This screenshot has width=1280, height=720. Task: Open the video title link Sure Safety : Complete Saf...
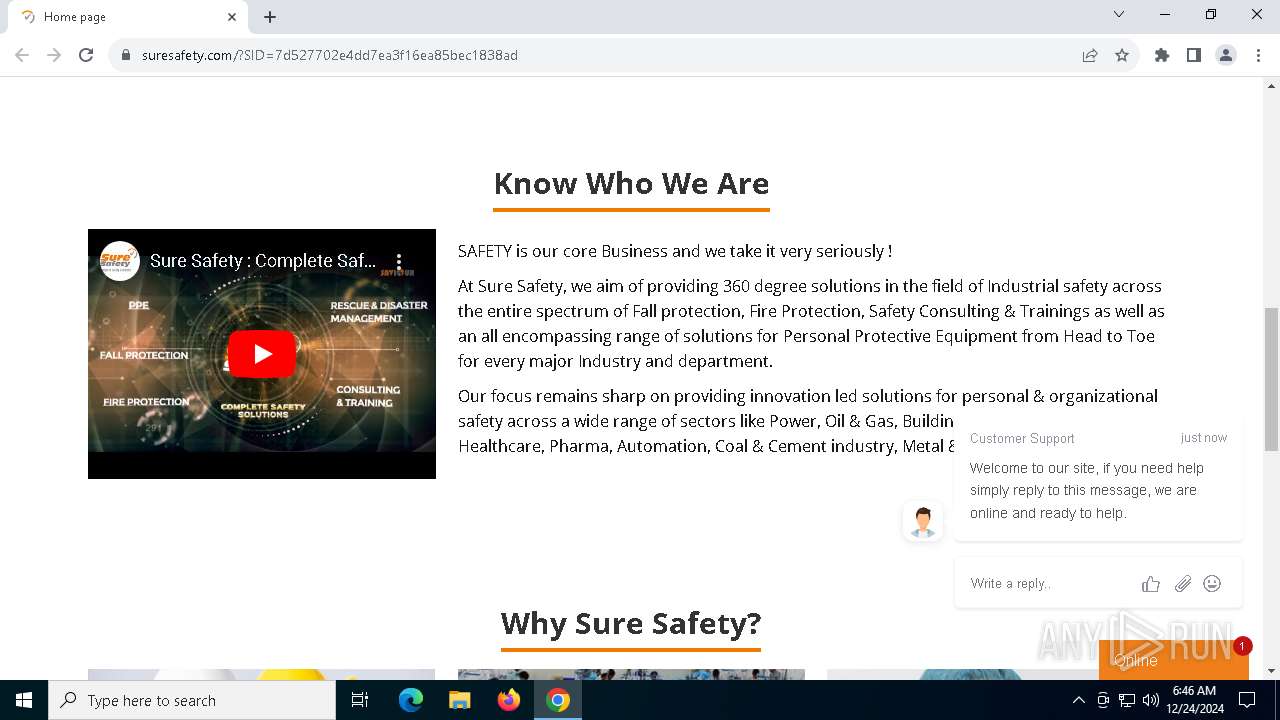tap(263, 261)
